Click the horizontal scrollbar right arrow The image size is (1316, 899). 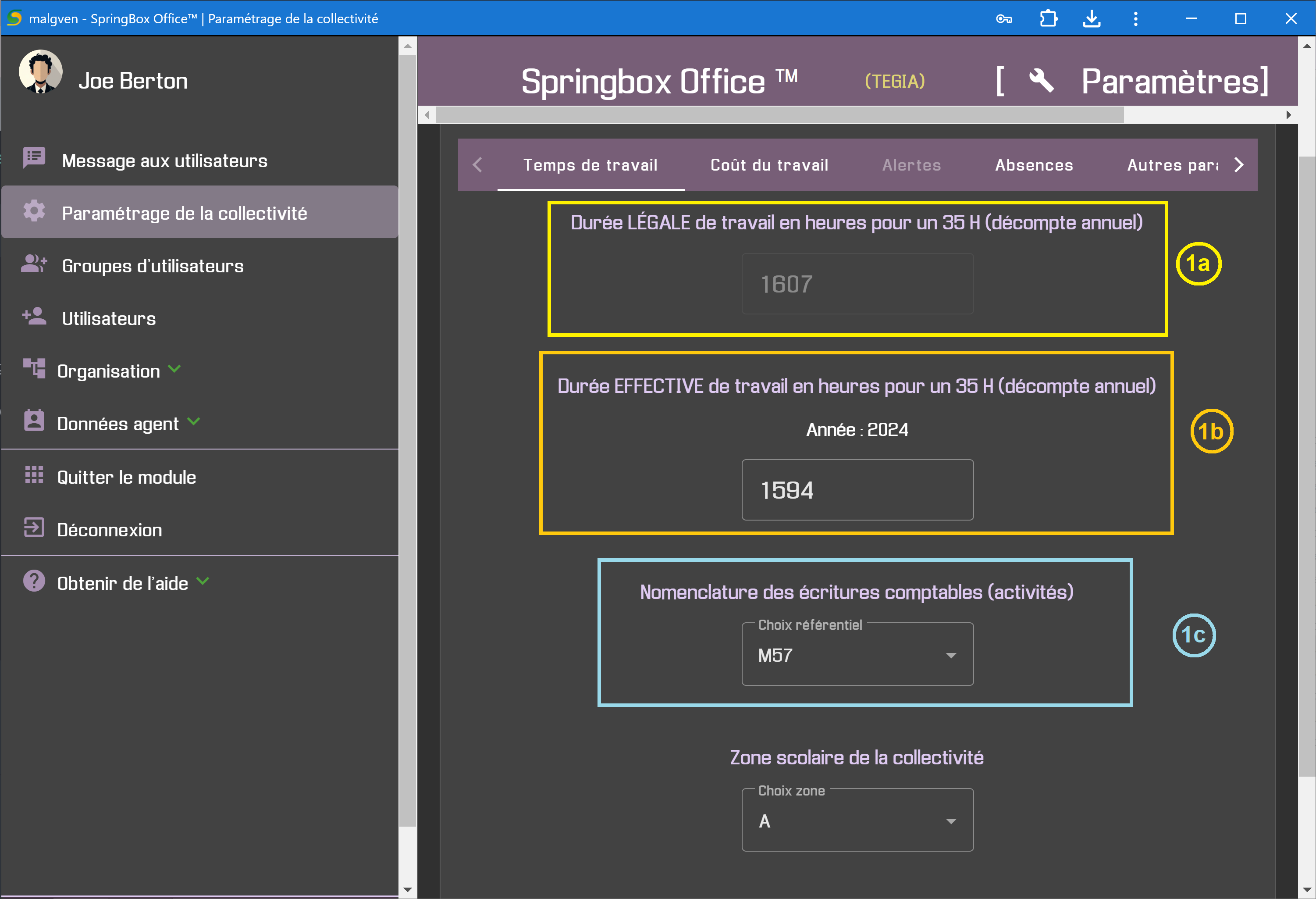[x=1289, y=115]
